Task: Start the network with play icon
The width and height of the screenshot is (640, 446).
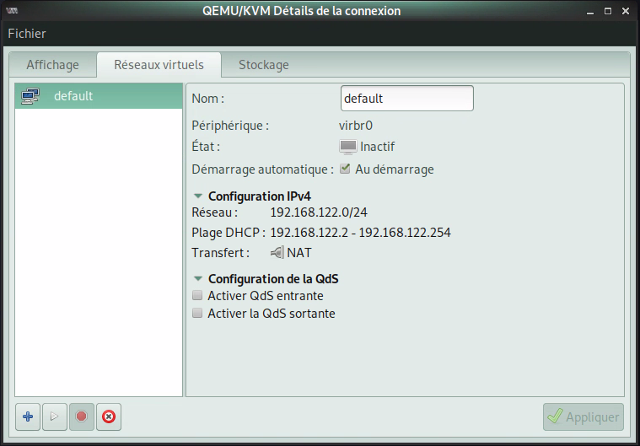Action: 54,417
